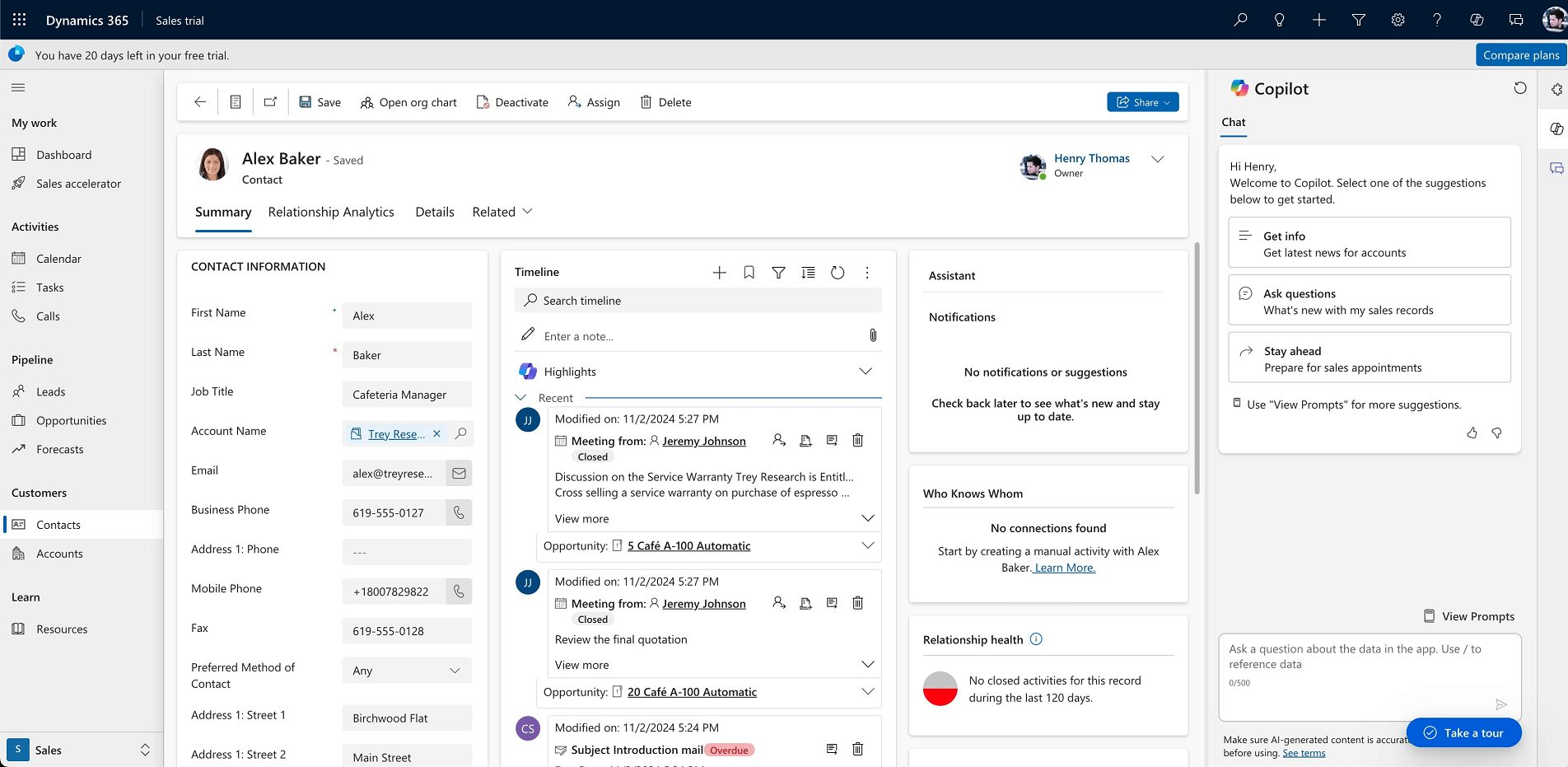Click the lightbulb suggestions icon in top bar
Image resolution: width=1568 pixels, height=767 pixels.
coord(1279,19)
